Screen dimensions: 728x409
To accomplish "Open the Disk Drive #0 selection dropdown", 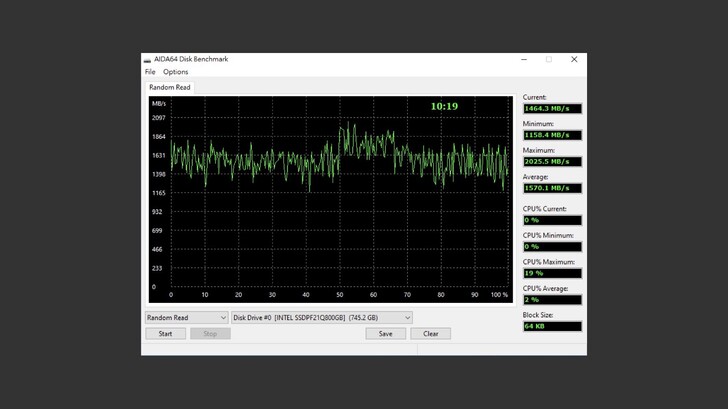I will pyautogui.click(x=321, y=318).
